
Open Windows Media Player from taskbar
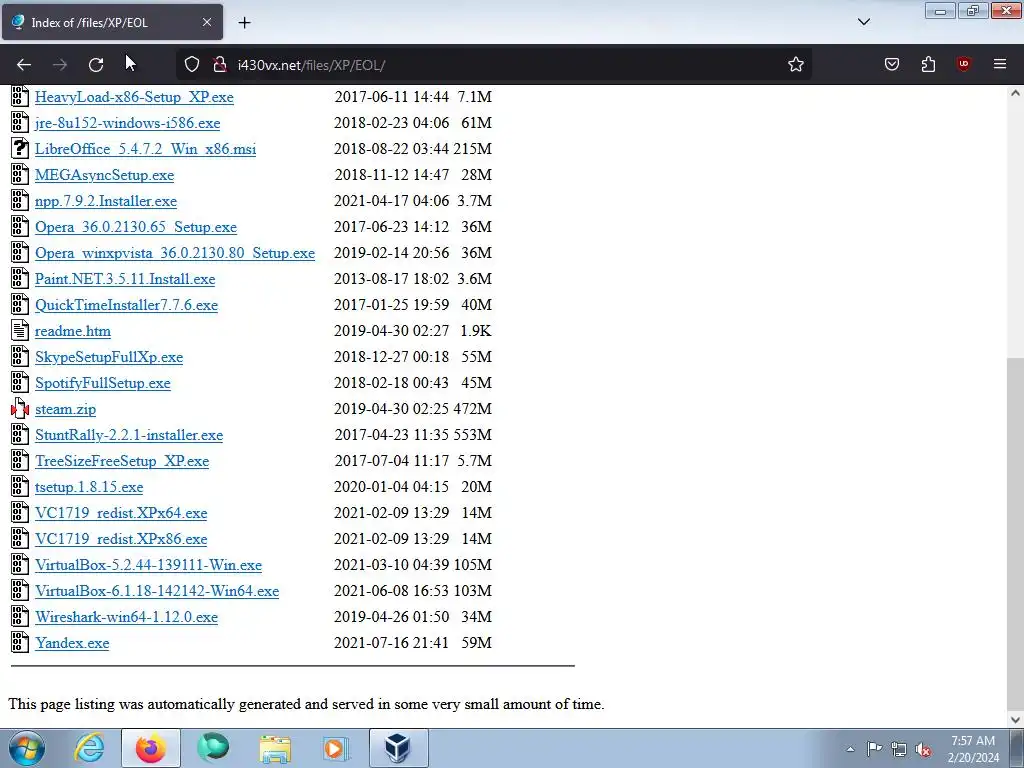pyautogui.click(x=337, y=748)
